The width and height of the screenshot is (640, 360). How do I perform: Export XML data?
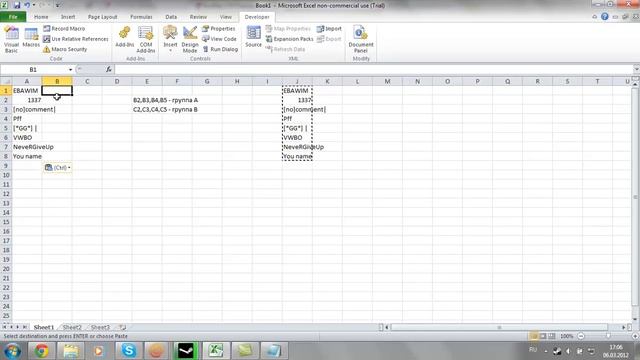click(329, 39)
